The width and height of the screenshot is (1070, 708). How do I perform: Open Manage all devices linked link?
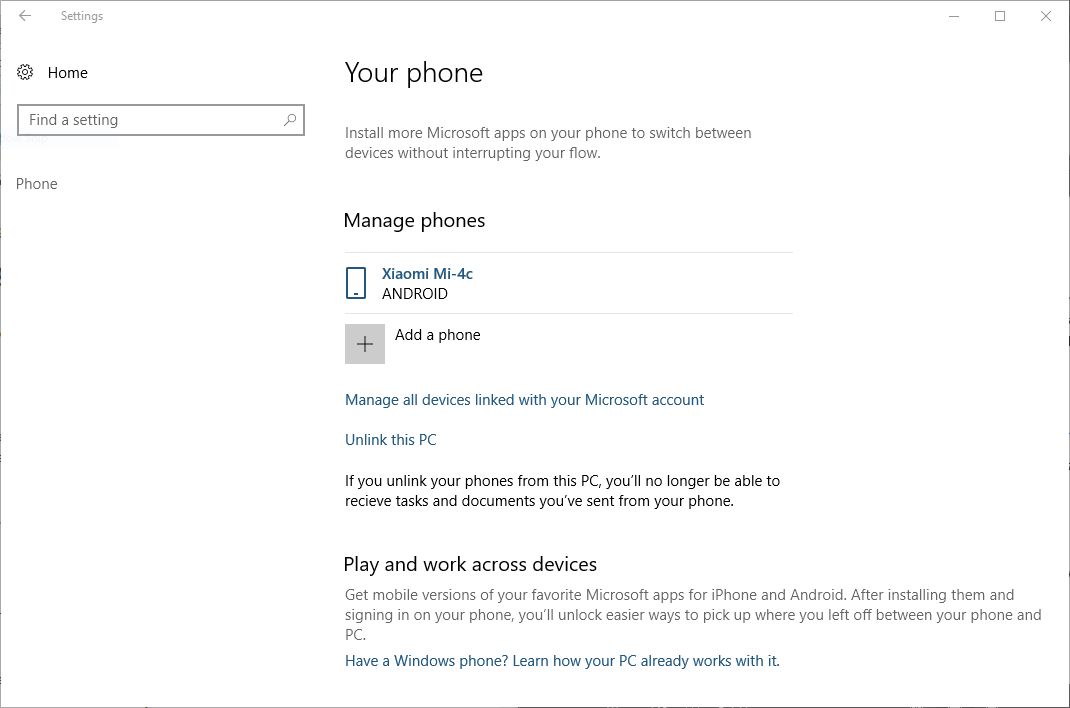524,400
